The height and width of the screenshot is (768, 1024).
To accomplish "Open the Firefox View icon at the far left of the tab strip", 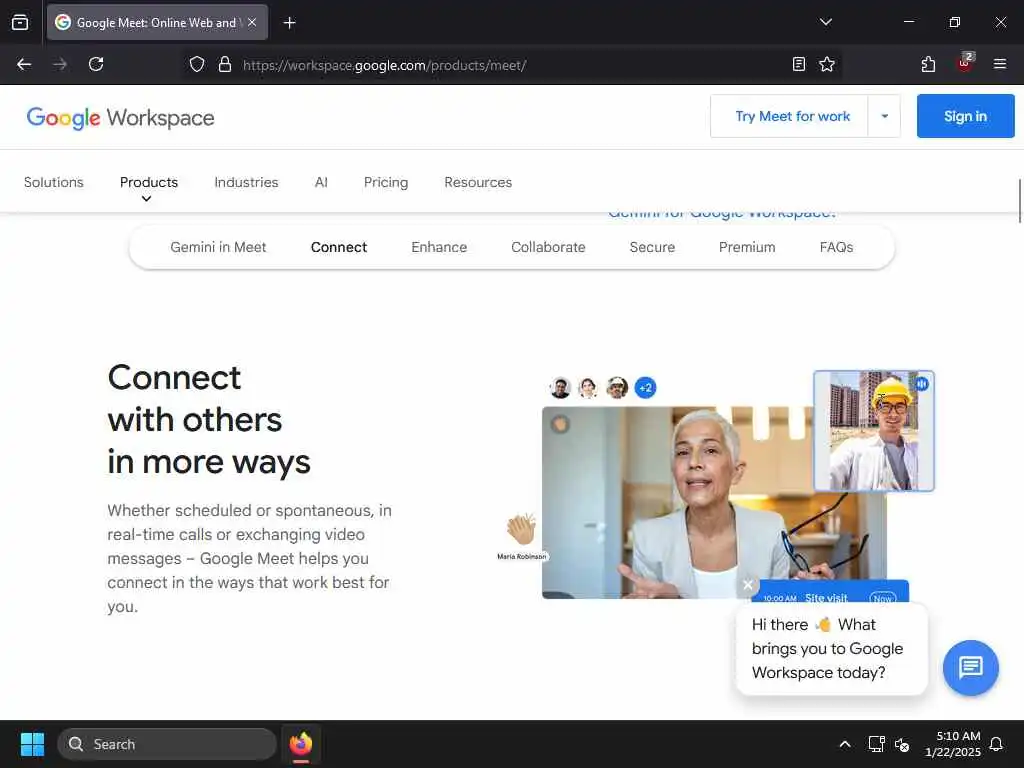I will point(20,22).
